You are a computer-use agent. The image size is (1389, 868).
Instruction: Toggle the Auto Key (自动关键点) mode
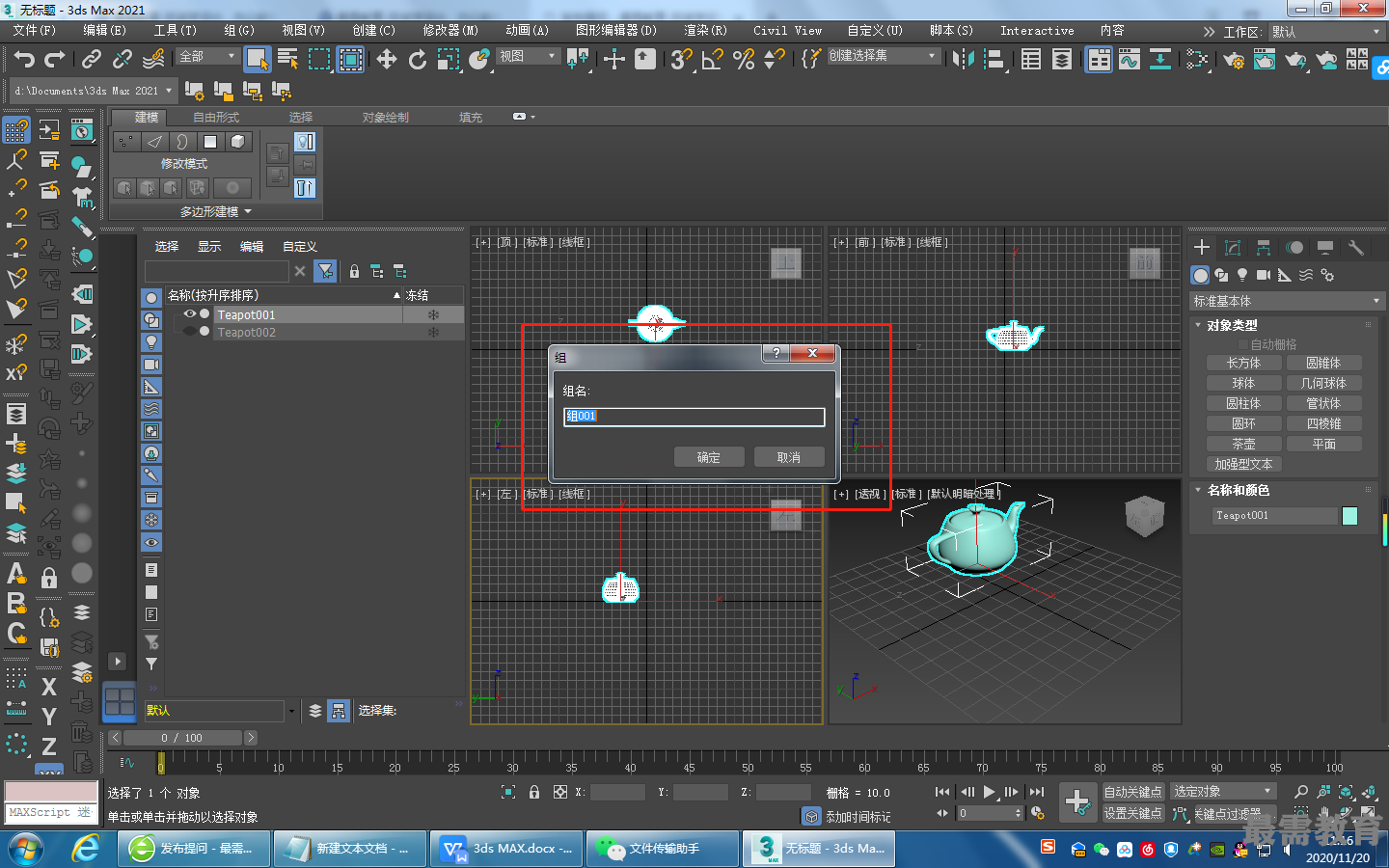(x=1132, y=792)
